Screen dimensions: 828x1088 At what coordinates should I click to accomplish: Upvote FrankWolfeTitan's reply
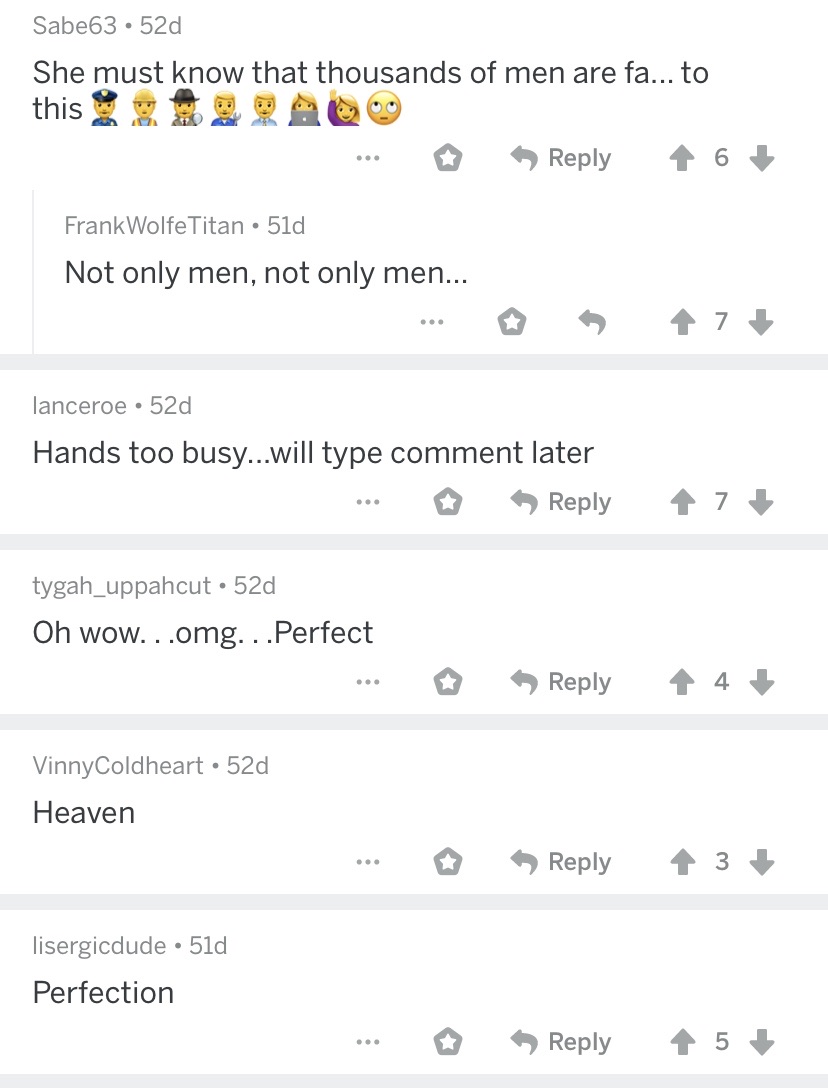pos(681,322)
